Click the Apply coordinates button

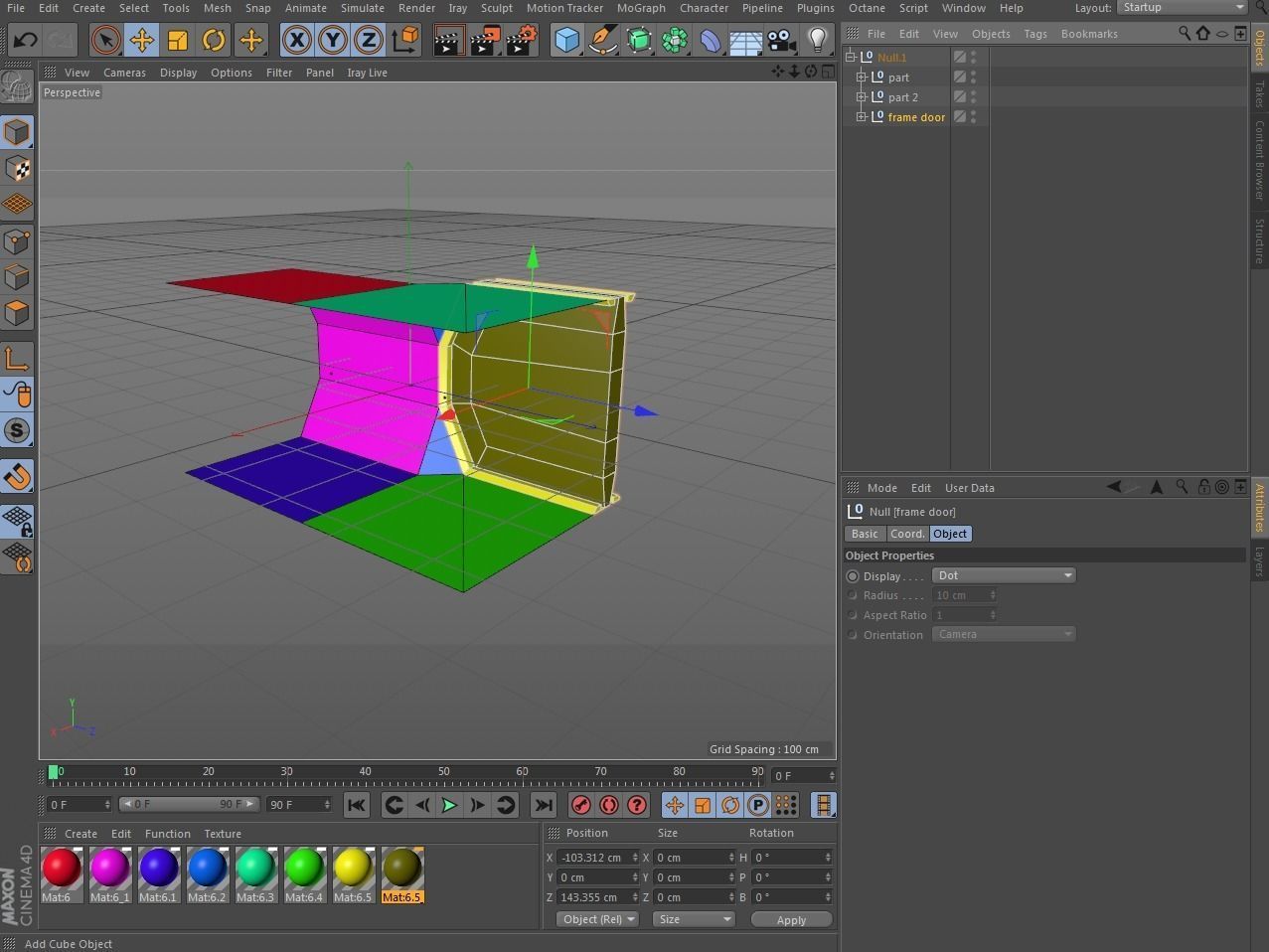tap(791, 920)
